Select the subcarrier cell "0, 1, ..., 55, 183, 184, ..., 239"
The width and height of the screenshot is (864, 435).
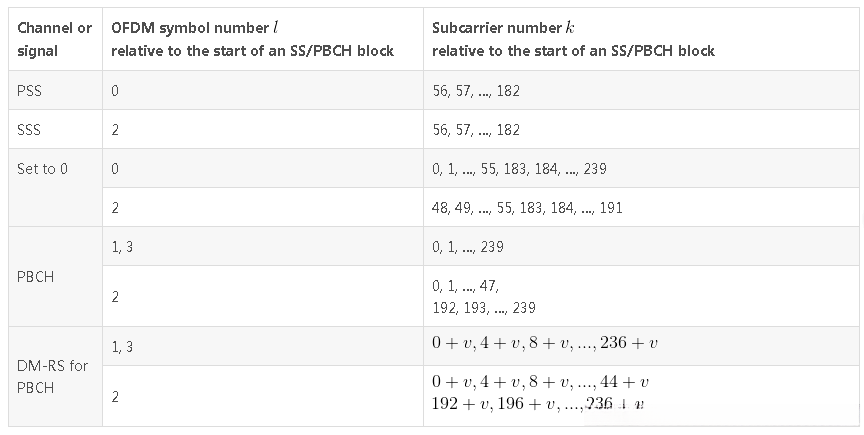(x=519, y=169)
